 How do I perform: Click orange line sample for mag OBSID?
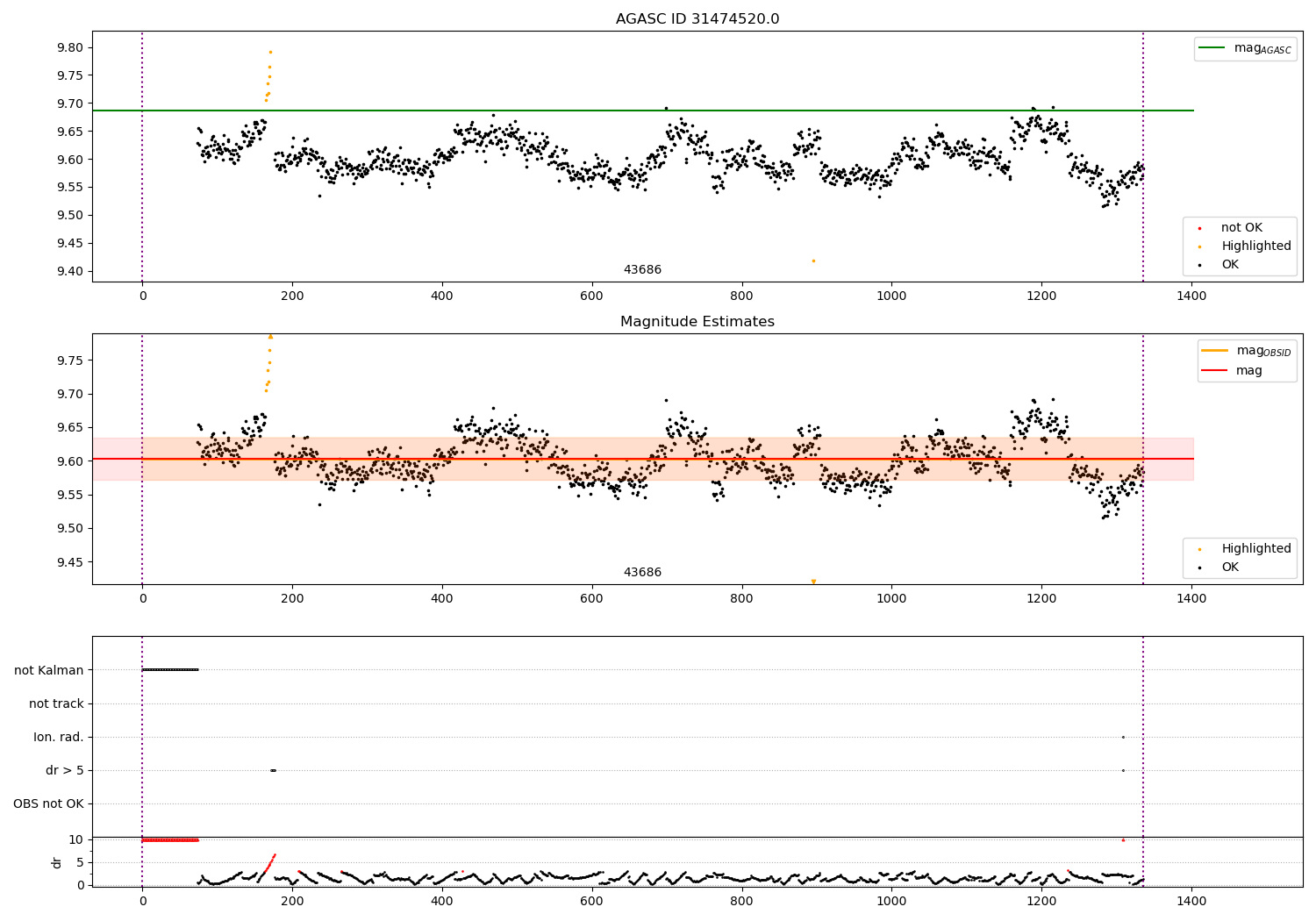pyautogui.click(x=1214, y=351)
